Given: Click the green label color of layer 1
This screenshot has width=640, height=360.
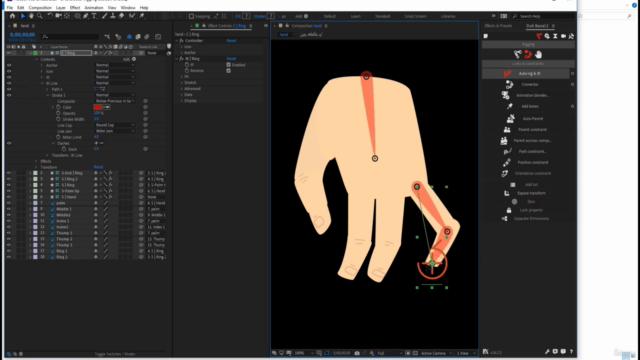Looking at the screenshot, I should click(36, 53).
